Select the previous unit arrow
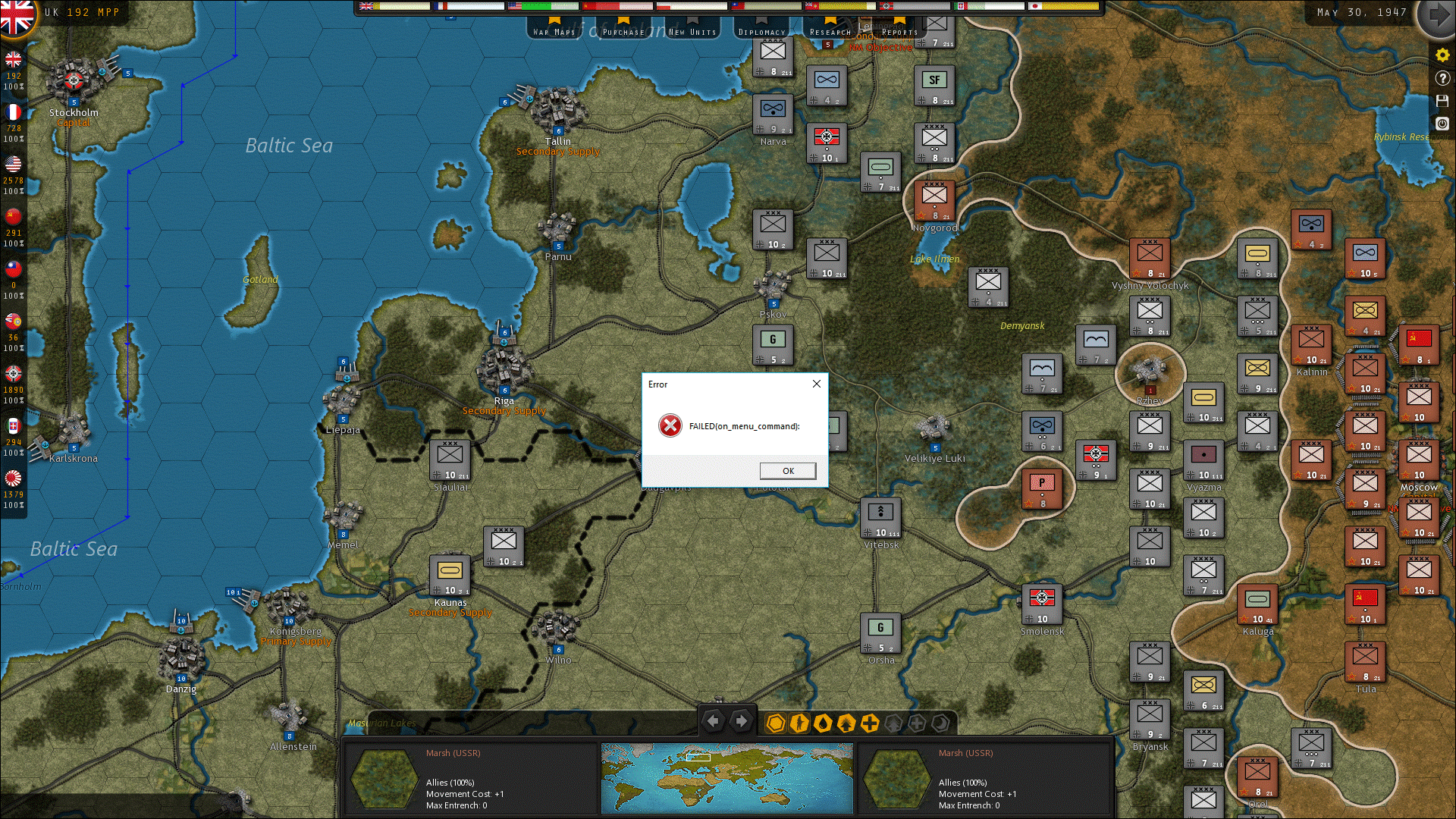Screen dimensions: 1456x819 [713, 722]
